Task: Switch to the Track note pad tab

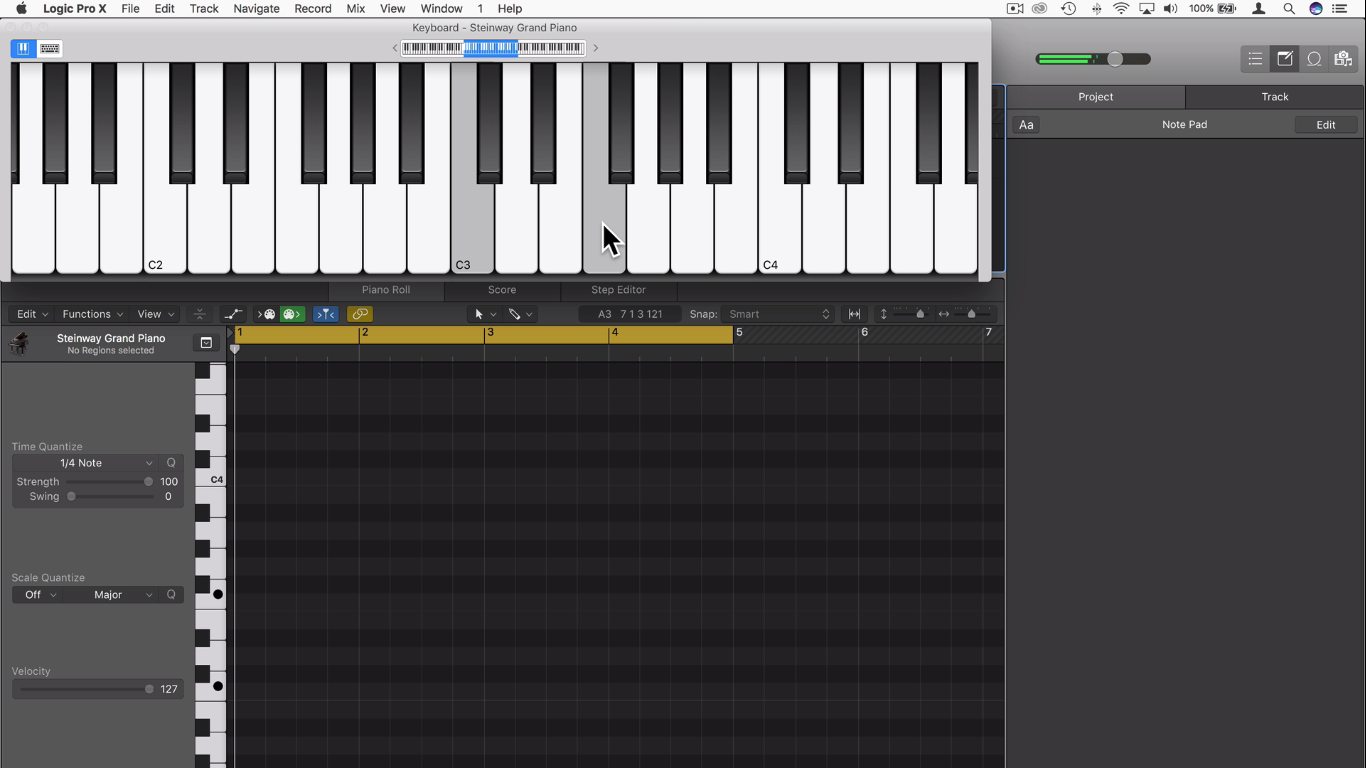Action: (x=1275, y=97)
